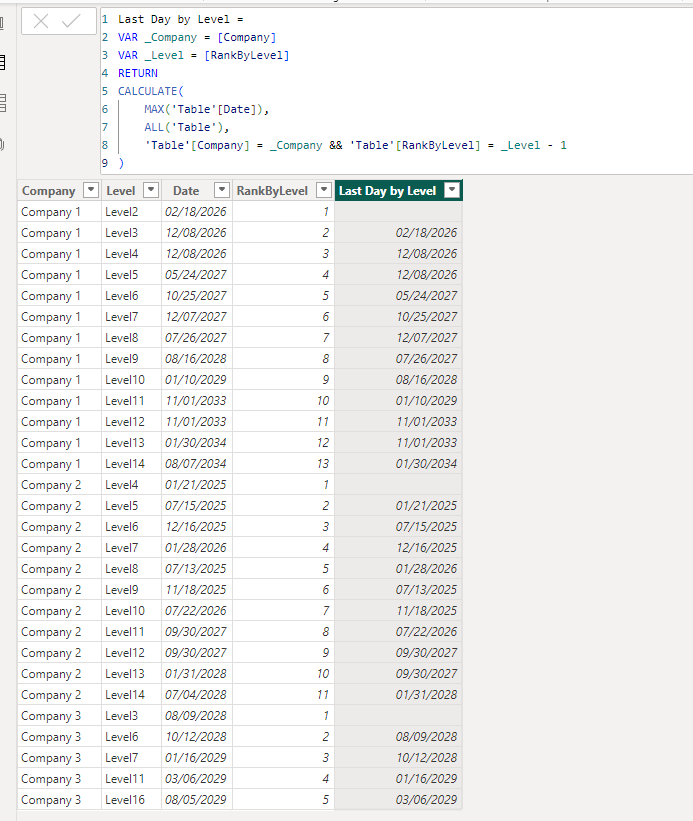This screenshot has width=693, height=821.
Task: Click formula line 1 'Last Day by Level ='
Action: (x=181, y=19)
